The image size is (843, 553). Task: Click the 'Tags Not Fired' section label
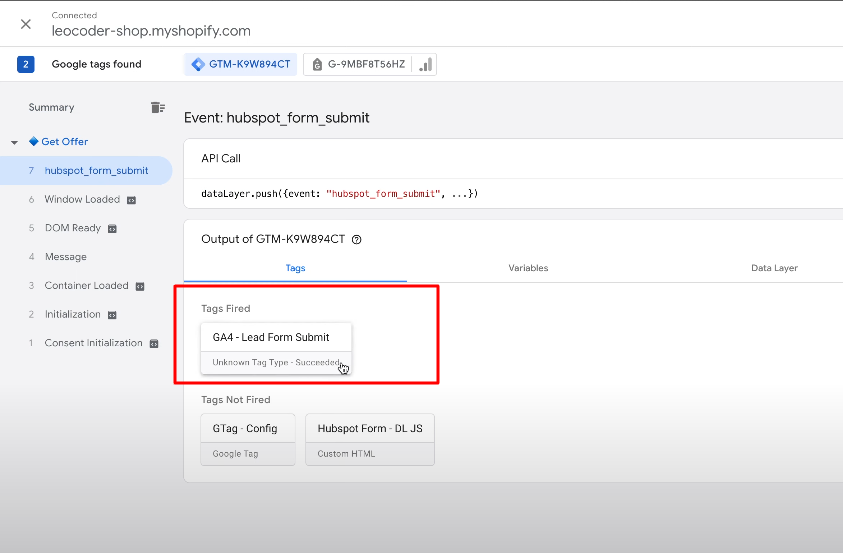pyautogui.click(x=235, y=400)
